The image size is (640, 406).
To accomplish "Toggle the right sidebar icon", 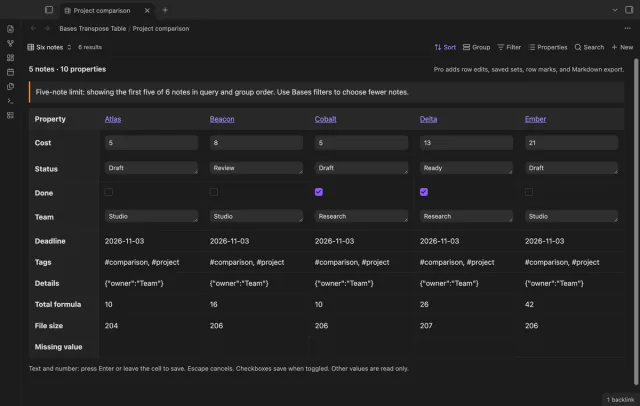I will 629,10.
